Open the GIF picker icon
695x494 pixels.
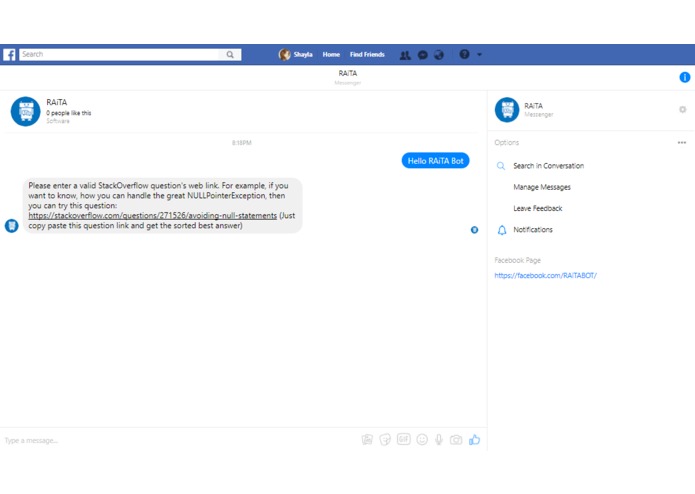(x=403, y=439)
